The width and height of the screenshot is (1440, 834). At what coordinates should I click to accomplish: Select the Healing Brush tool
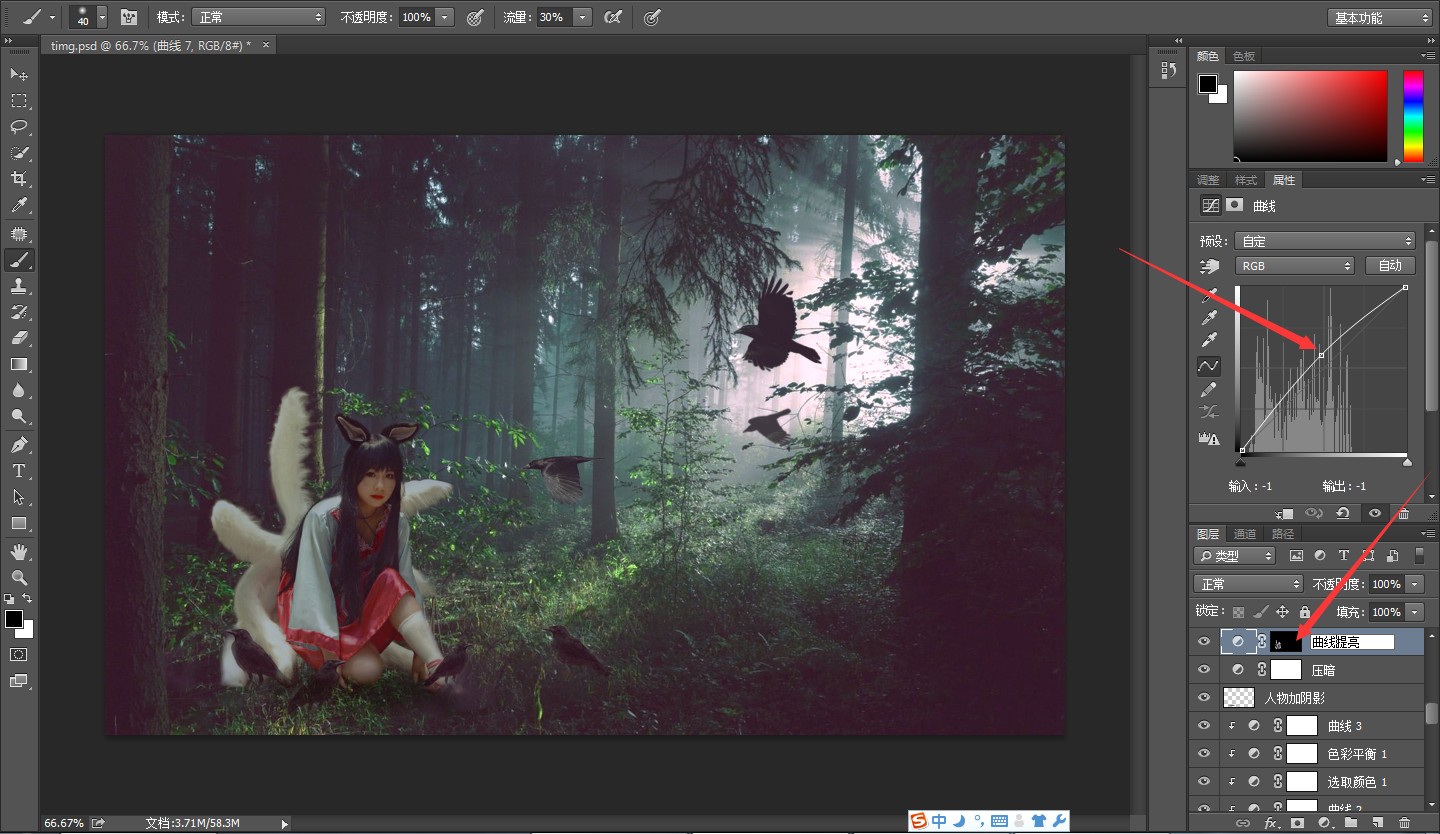pyautogui.click(x=19, y=233)
